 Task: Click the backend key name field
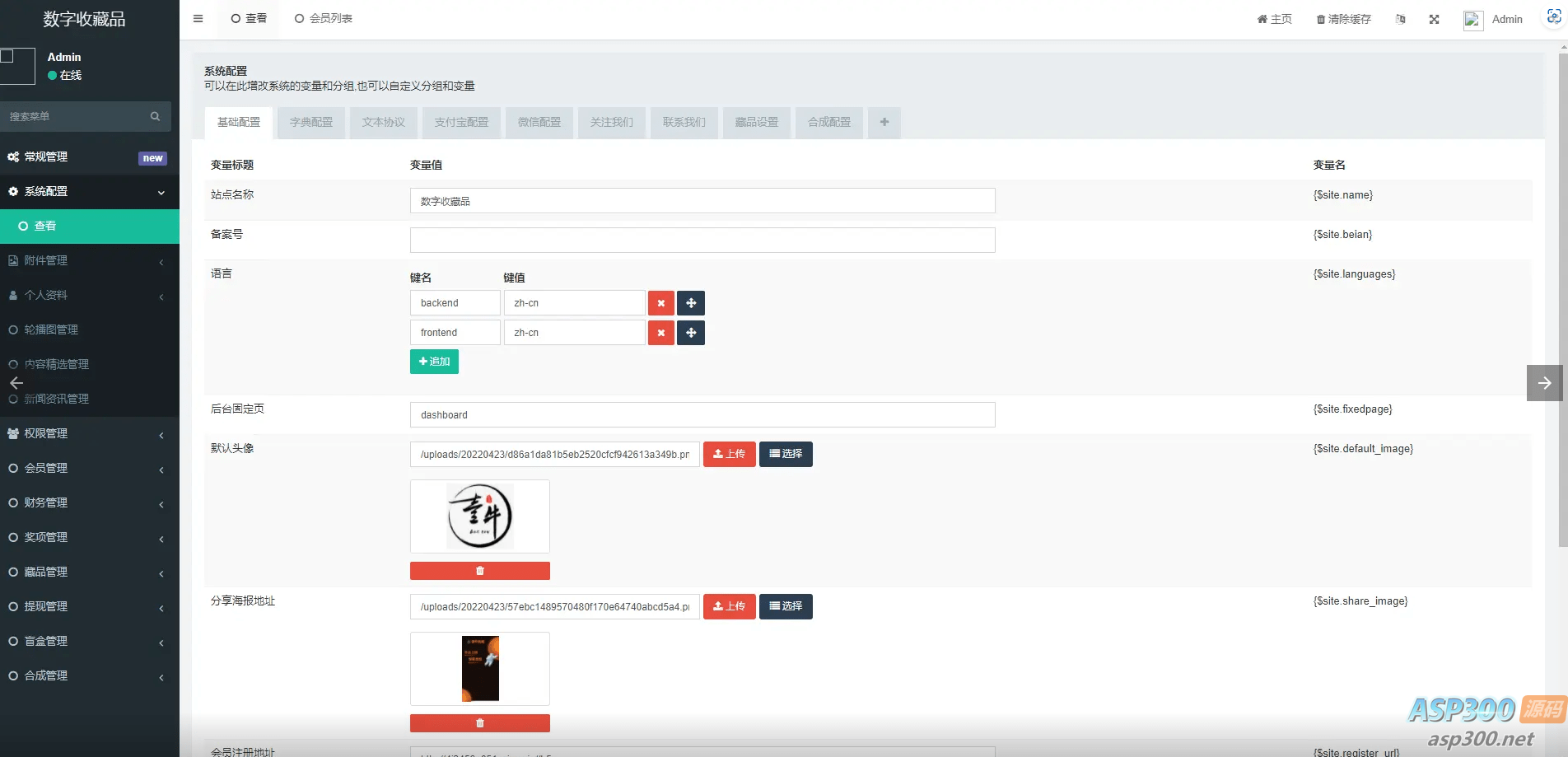455,303
